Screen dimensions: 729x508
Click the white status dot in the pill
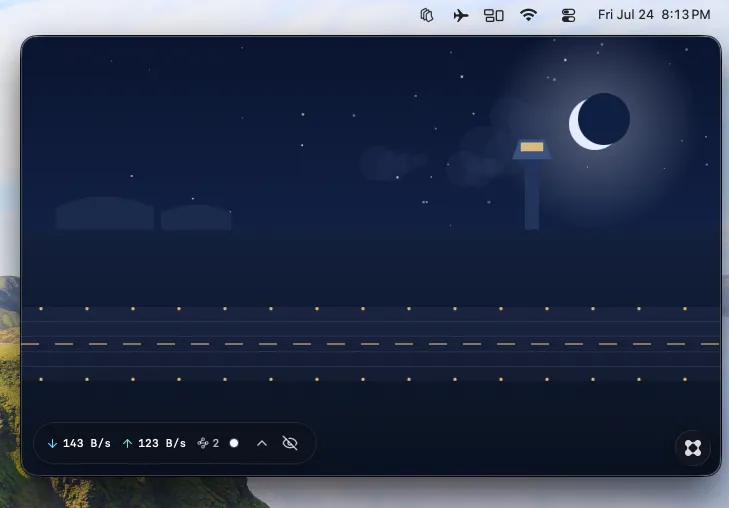coord(234,443)
